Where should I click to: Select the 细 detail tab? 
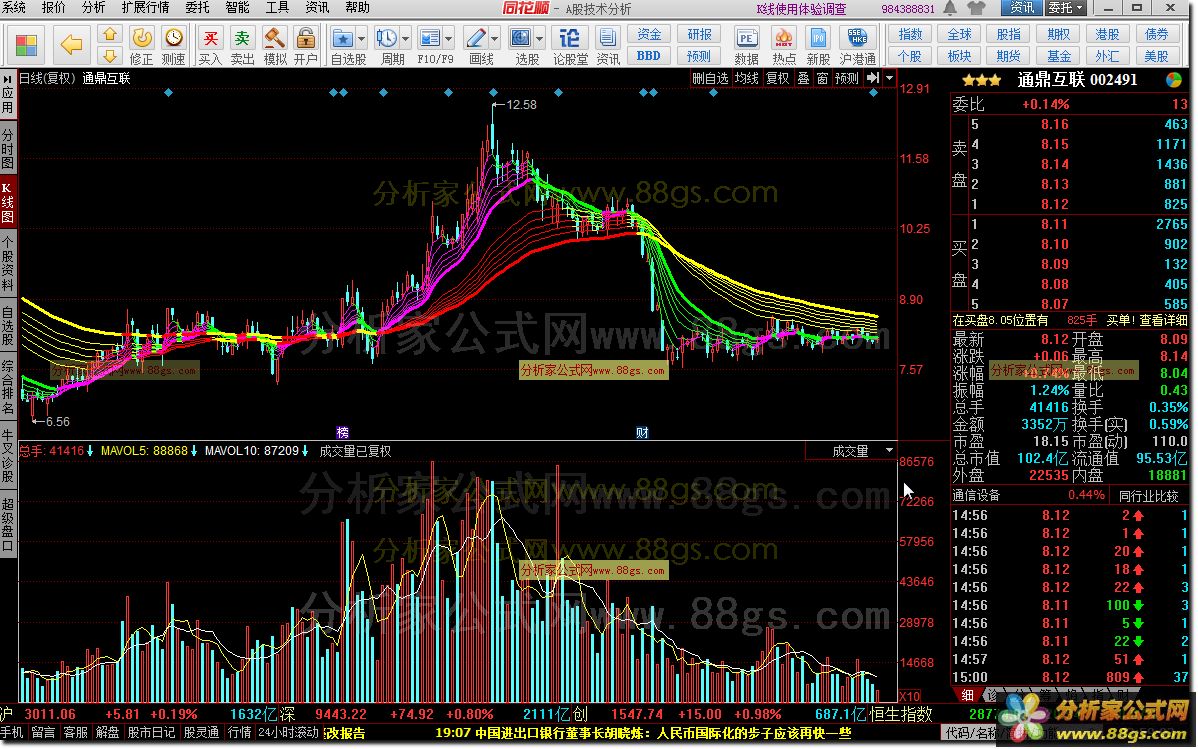pyautogui.click(x=967, y=695)
